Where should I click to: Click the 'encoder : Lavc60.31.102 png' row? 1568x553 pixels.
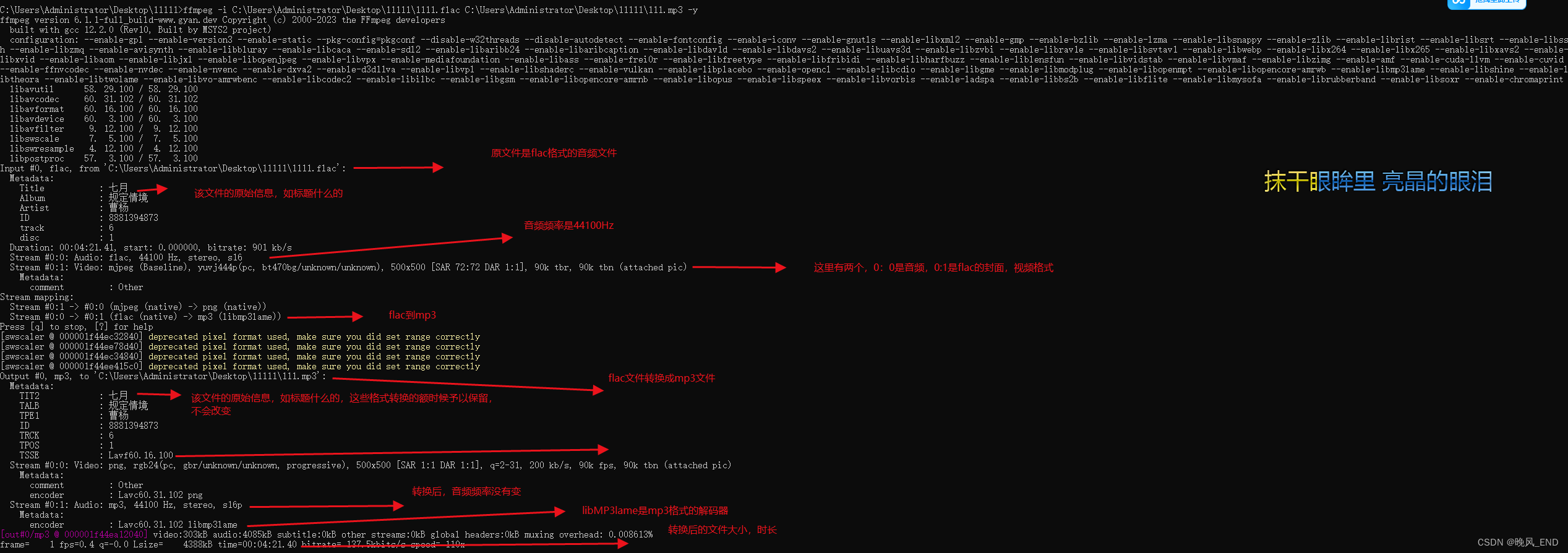(116, 495)
